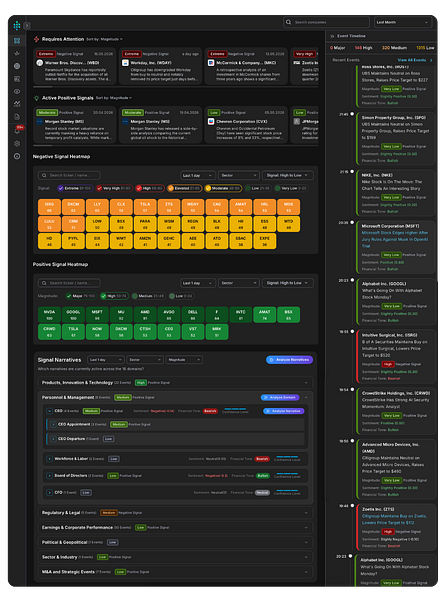Select the 148 High event count tab
444x600 pixels.
363,48
